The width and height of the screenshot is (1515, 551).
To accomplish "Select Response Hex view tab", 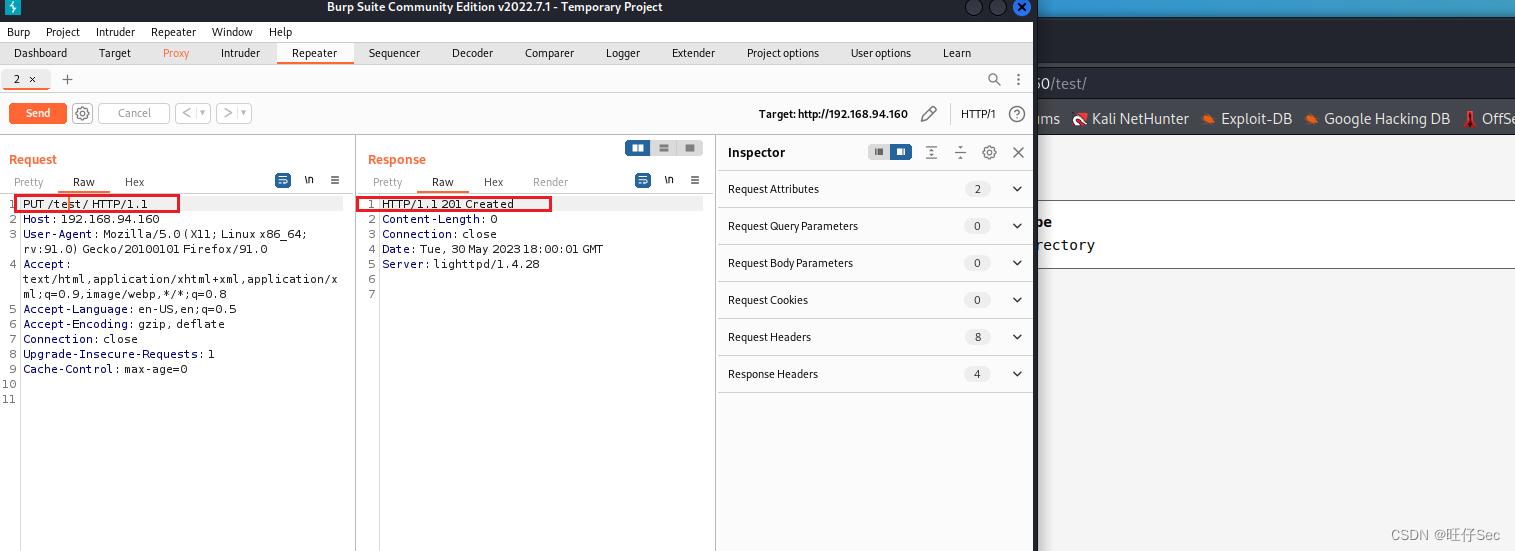I will pos(493,182).
